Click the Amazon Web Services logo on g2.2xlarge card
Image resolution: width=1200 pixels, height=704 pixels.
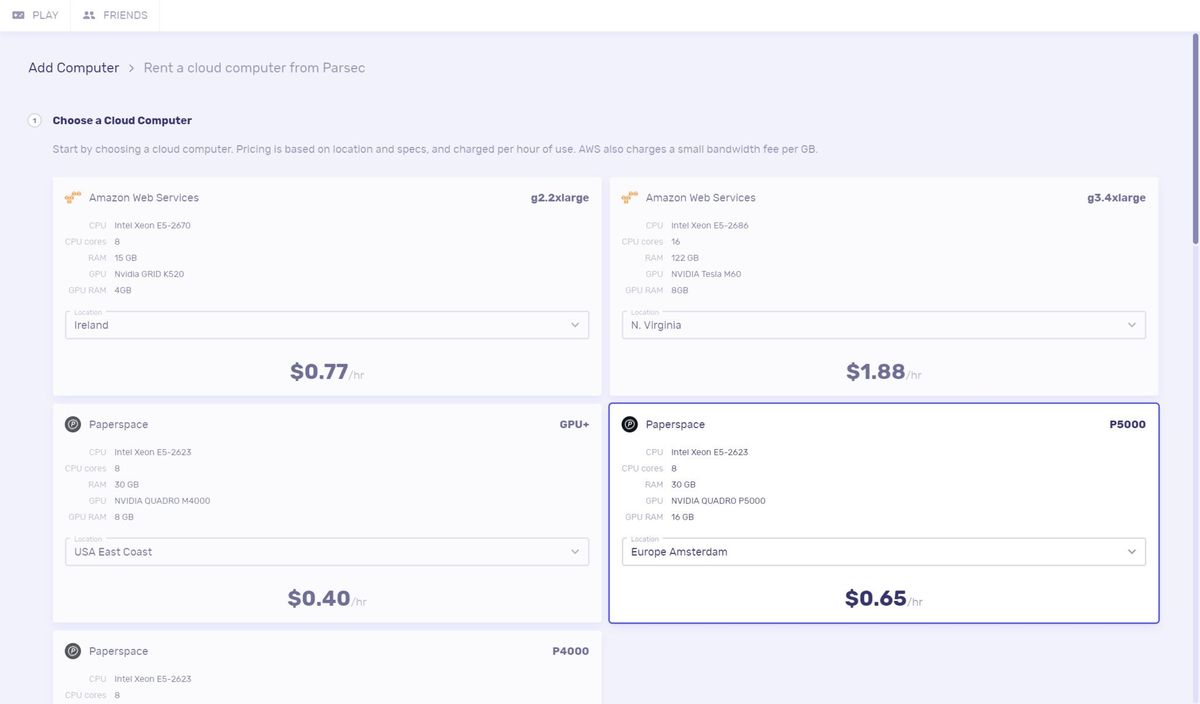(x=73, y=198)
